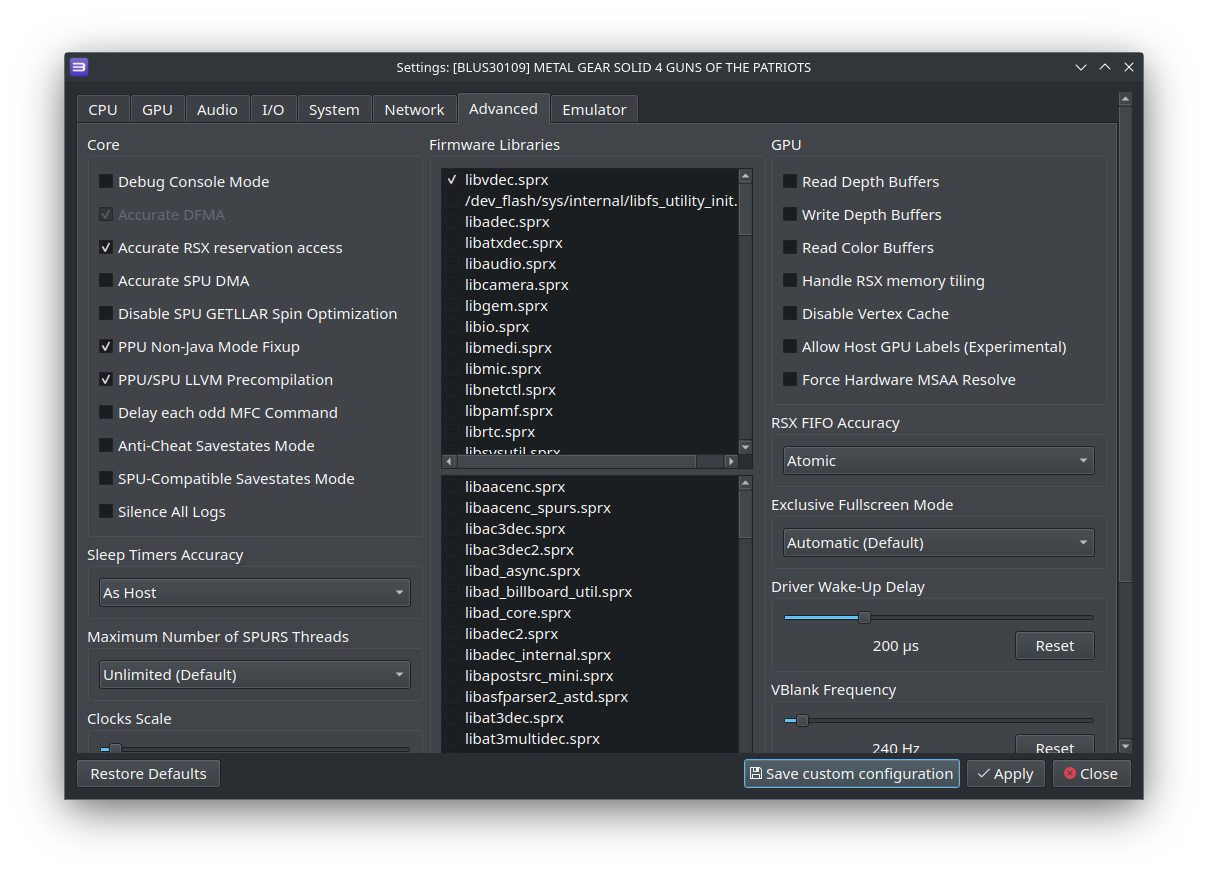The height and width of the screenshot is (876, 1208).
Task: Enable Delay each odd MFC Command
Action: [x=105, y=412]
